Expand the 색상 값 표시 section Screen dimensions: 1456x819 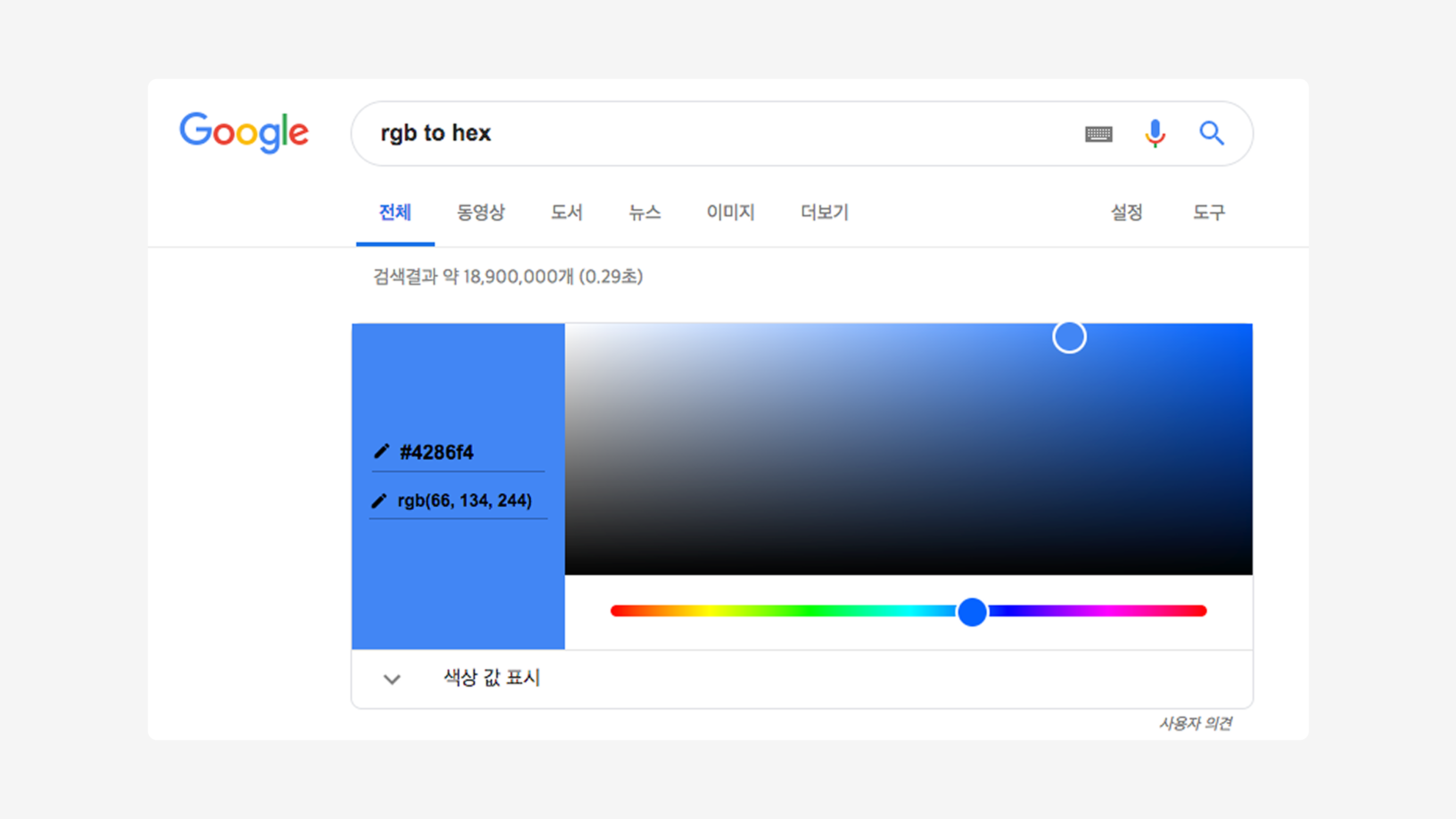[x=491, y=678]
